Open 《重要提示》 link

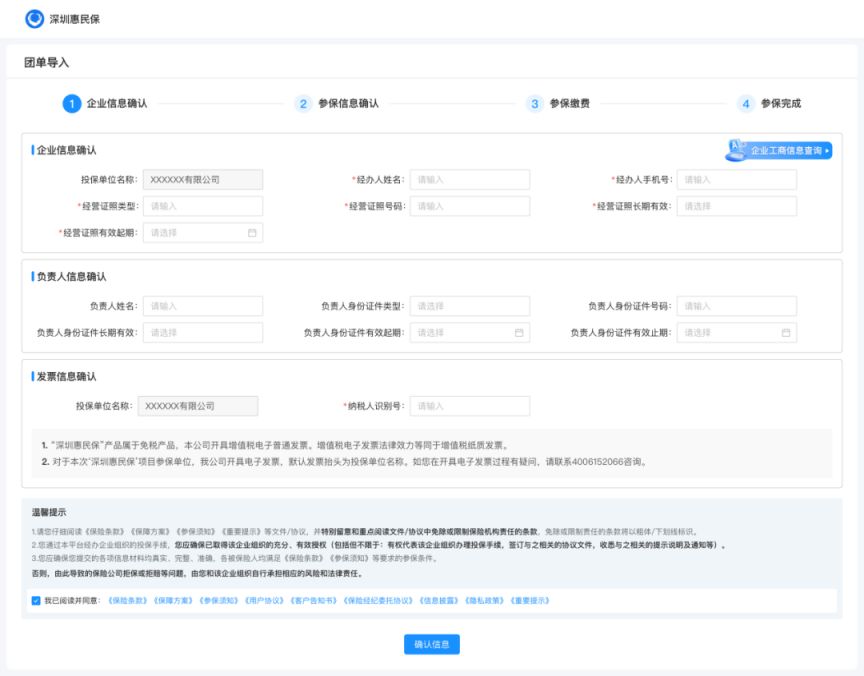530,601
